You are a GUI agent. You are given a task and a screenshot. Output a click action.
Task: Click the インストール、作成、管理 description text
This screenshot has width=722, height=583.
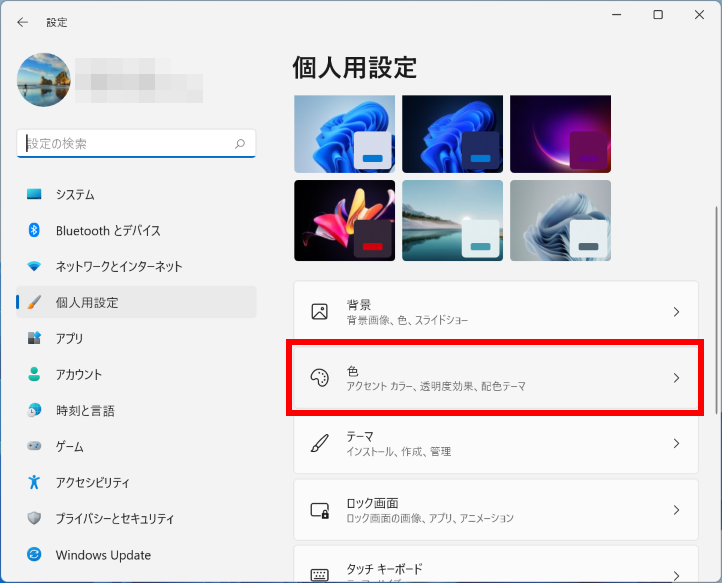(x=399, y=452)
